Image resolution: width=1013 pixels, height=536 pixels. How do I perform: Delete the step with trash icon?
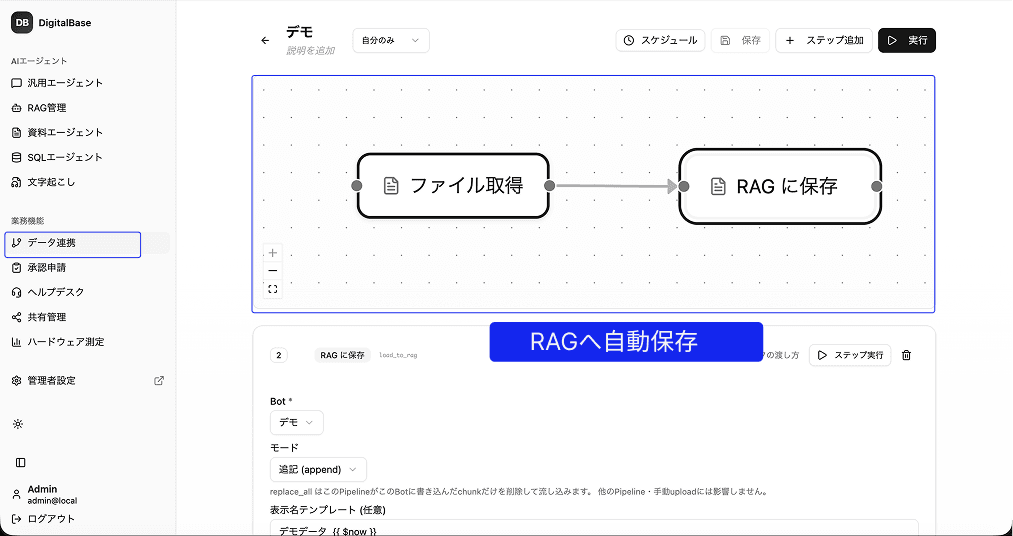point(906,355)
